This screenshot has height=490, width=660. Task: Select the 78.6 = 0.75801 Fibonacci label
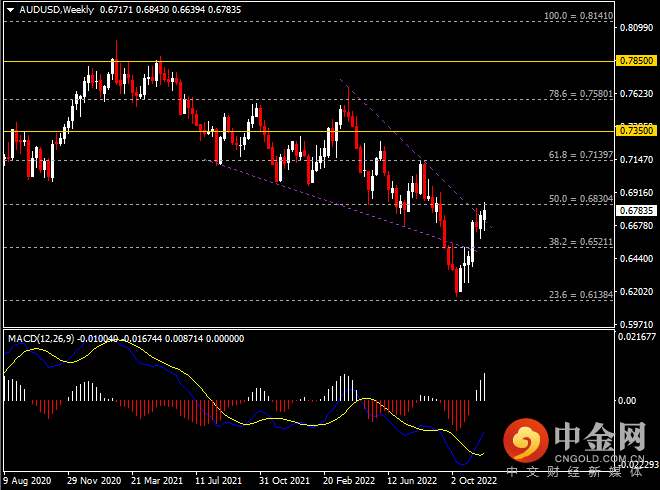tap(578, 94)
